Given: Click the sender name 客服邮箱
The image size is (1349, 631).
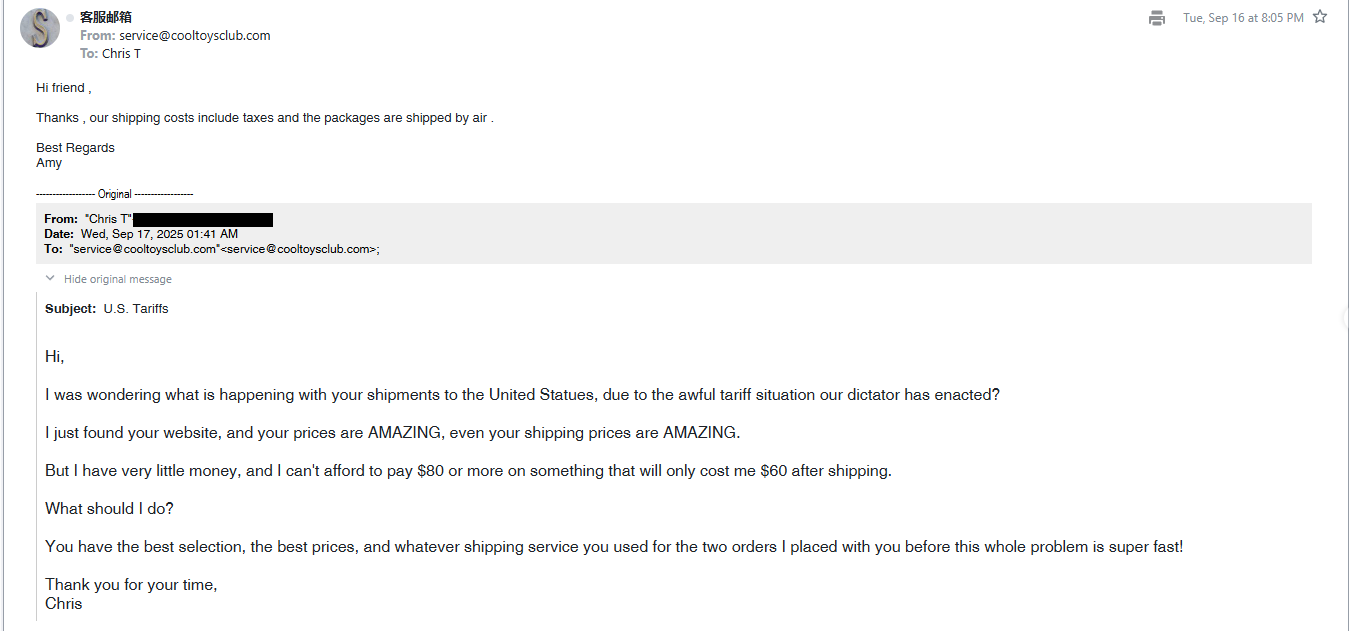Looking at the screenshot, I should pos(106,17).
